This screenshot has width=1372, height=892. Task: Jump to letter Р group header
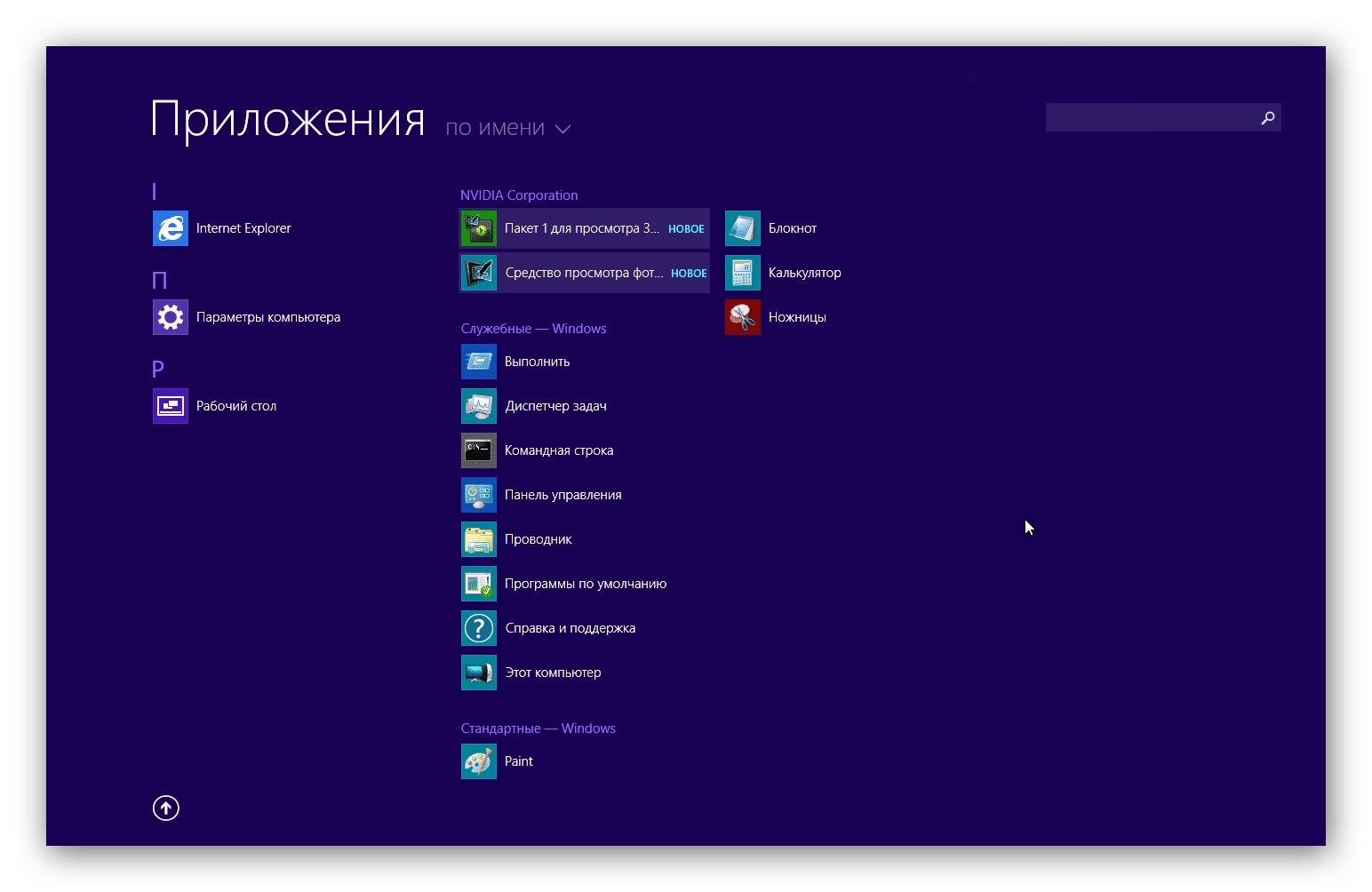point(158,369)
